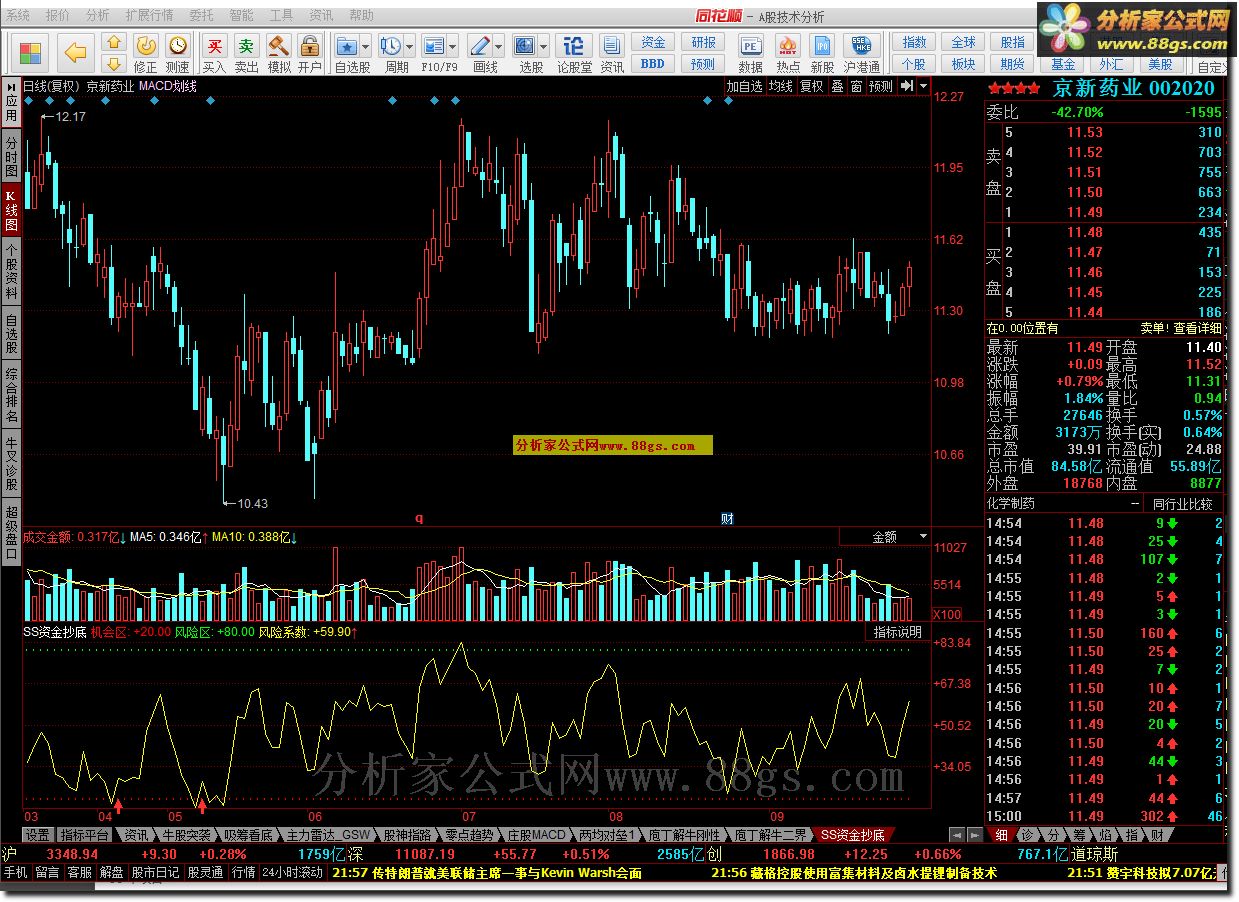
Task: Open the 系统 menu
Action: pos(18,16)
